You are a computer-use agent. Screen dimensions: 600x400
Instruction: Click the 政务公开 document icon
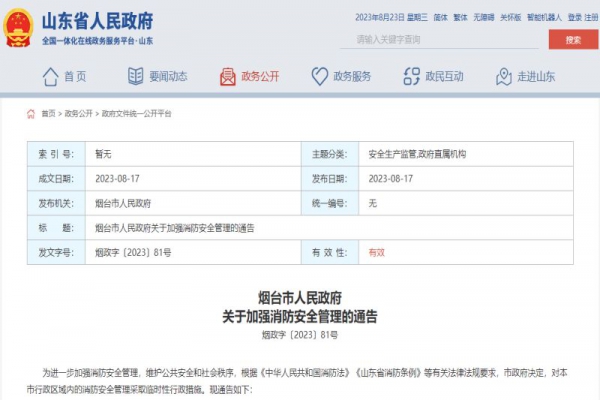227,76
